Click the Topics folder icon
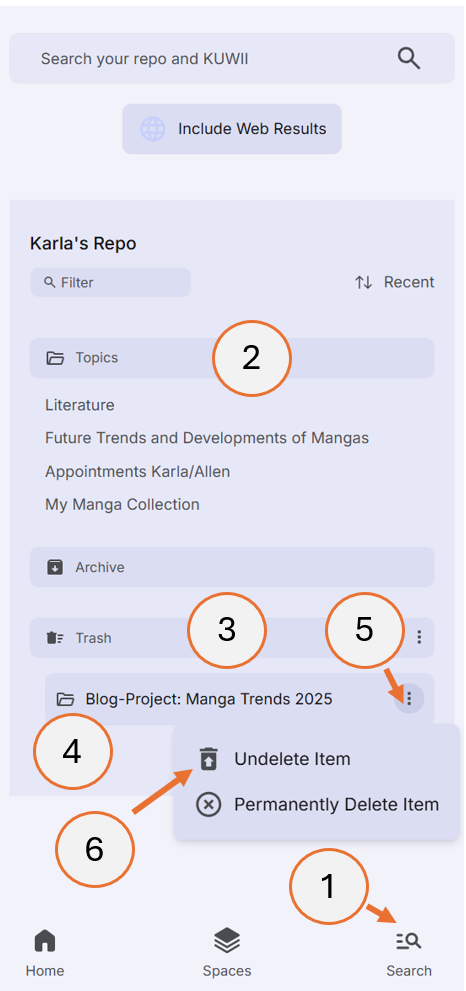Screen dimensions: 466x991 pyautogui.click(x=56, y=358)
